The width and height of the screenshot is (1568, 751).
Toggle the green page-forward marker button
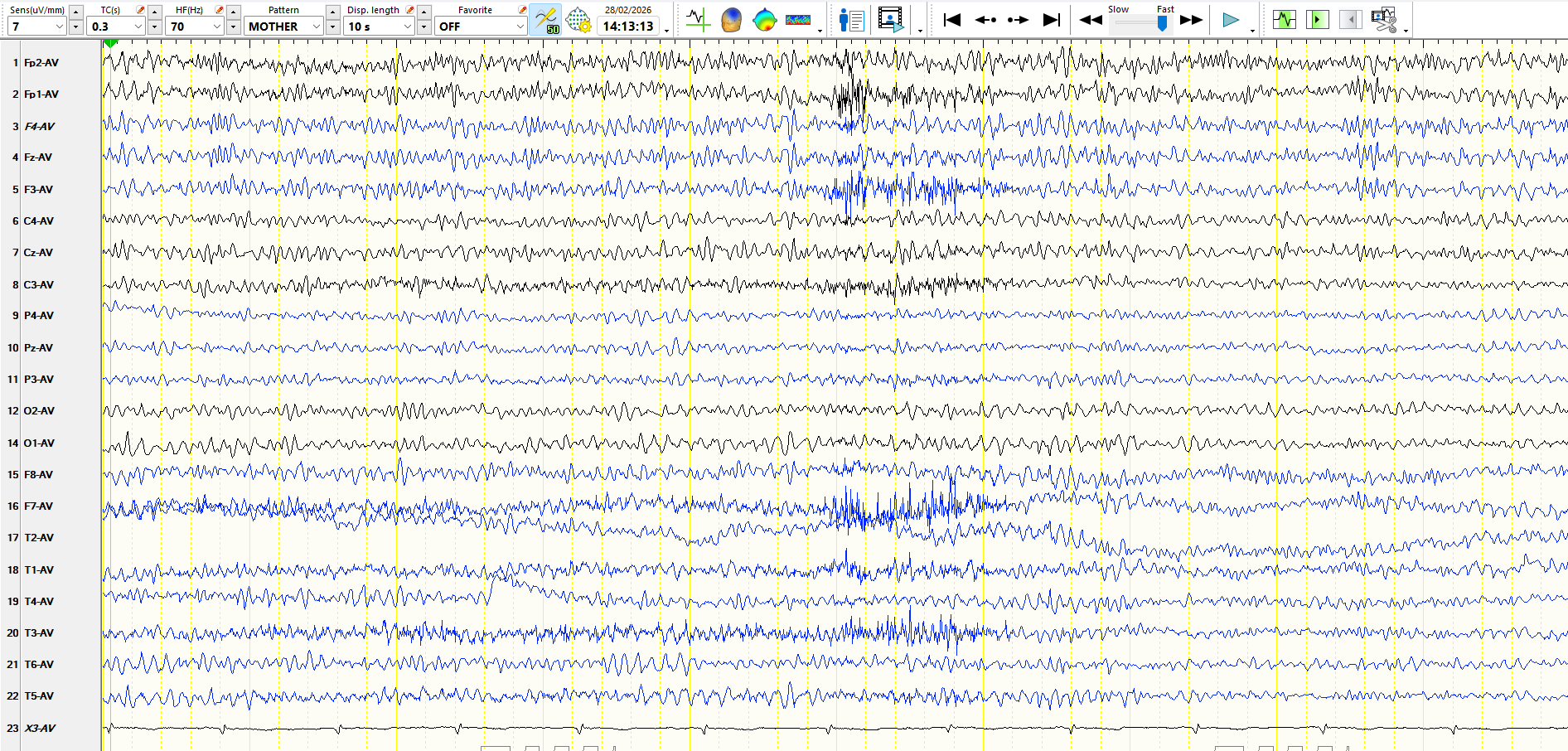click(1317, 19)
